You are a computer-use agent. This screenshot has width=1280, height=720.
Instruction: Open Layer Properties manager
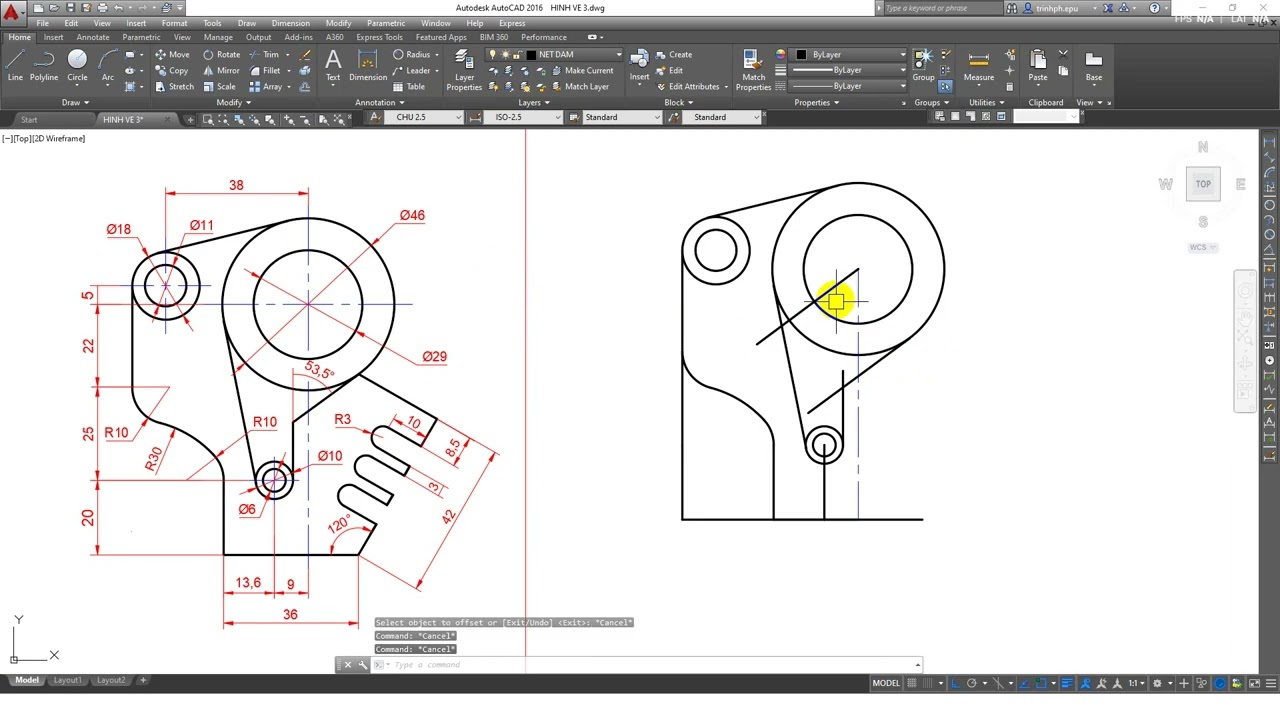click(x=464, y=70)
